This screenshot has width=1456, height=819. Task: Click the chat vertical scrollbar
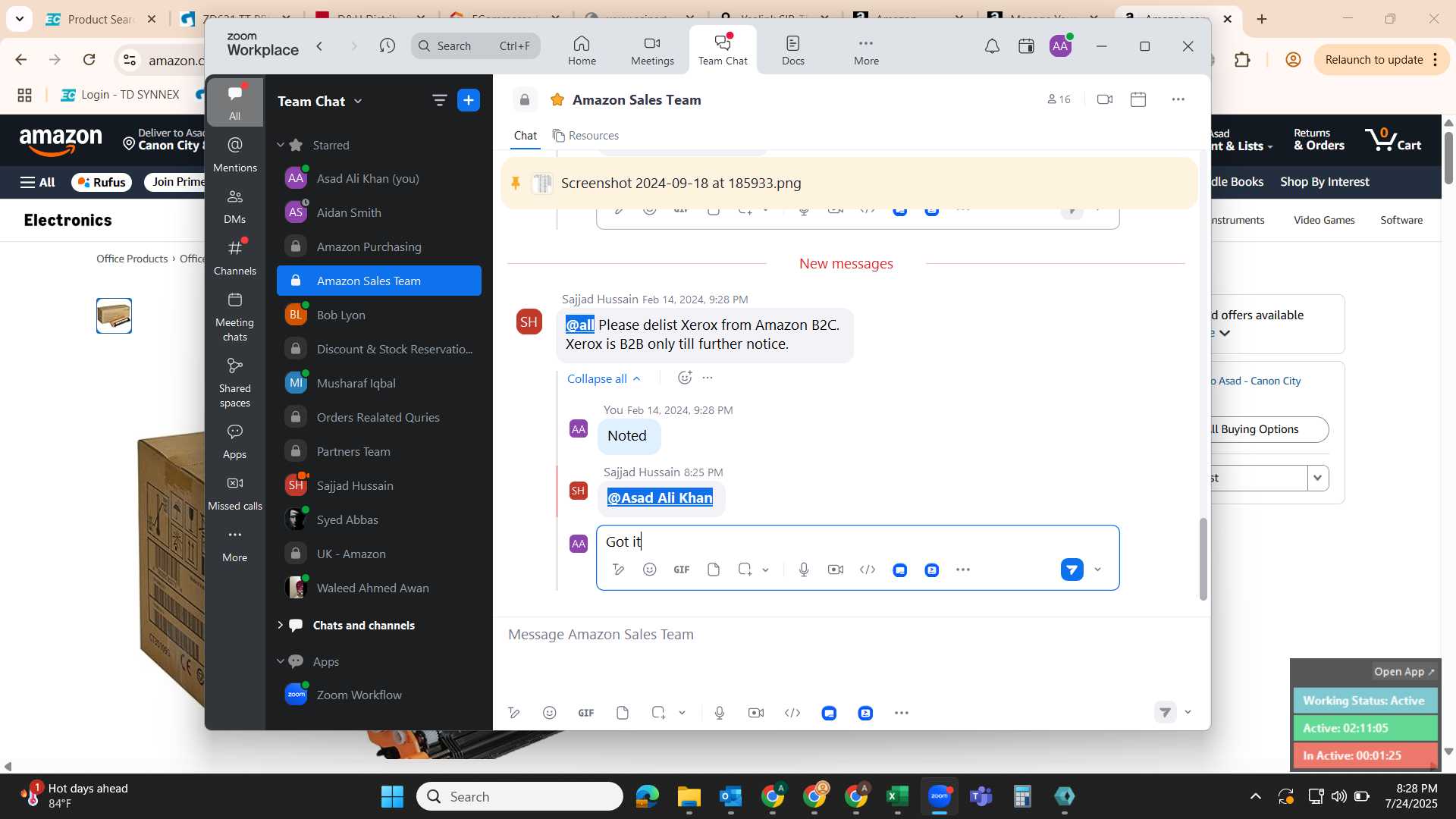point(1203,559)
